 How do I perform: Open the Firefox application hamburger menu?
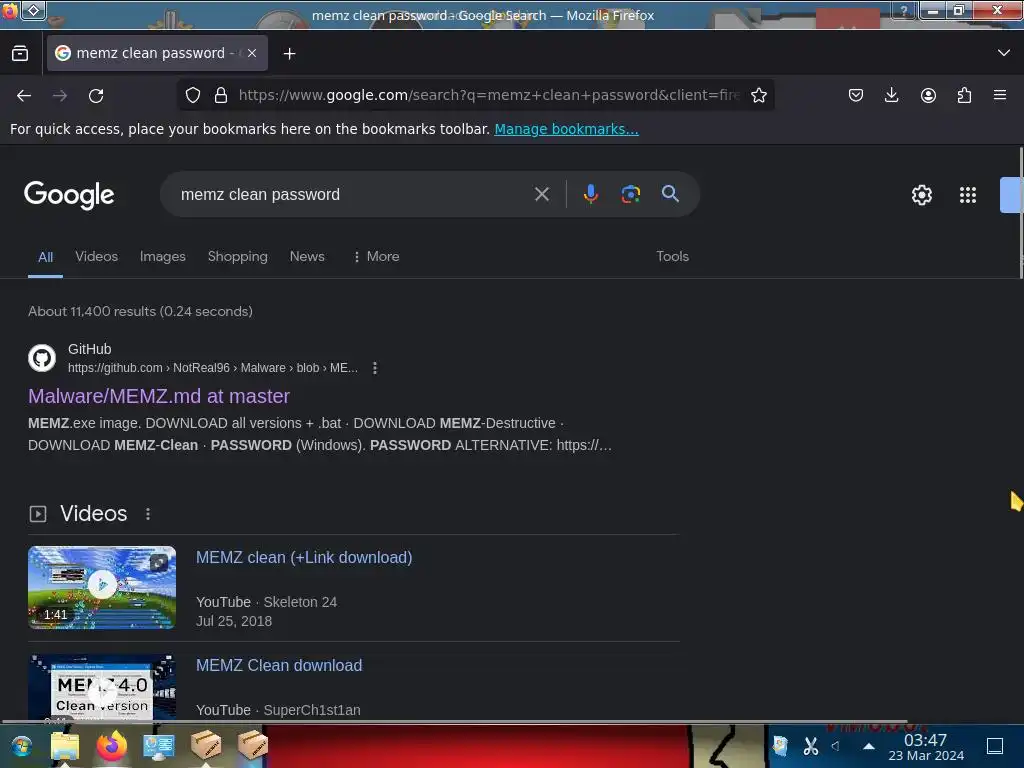pyautogui.click(x=1000, y=95)
